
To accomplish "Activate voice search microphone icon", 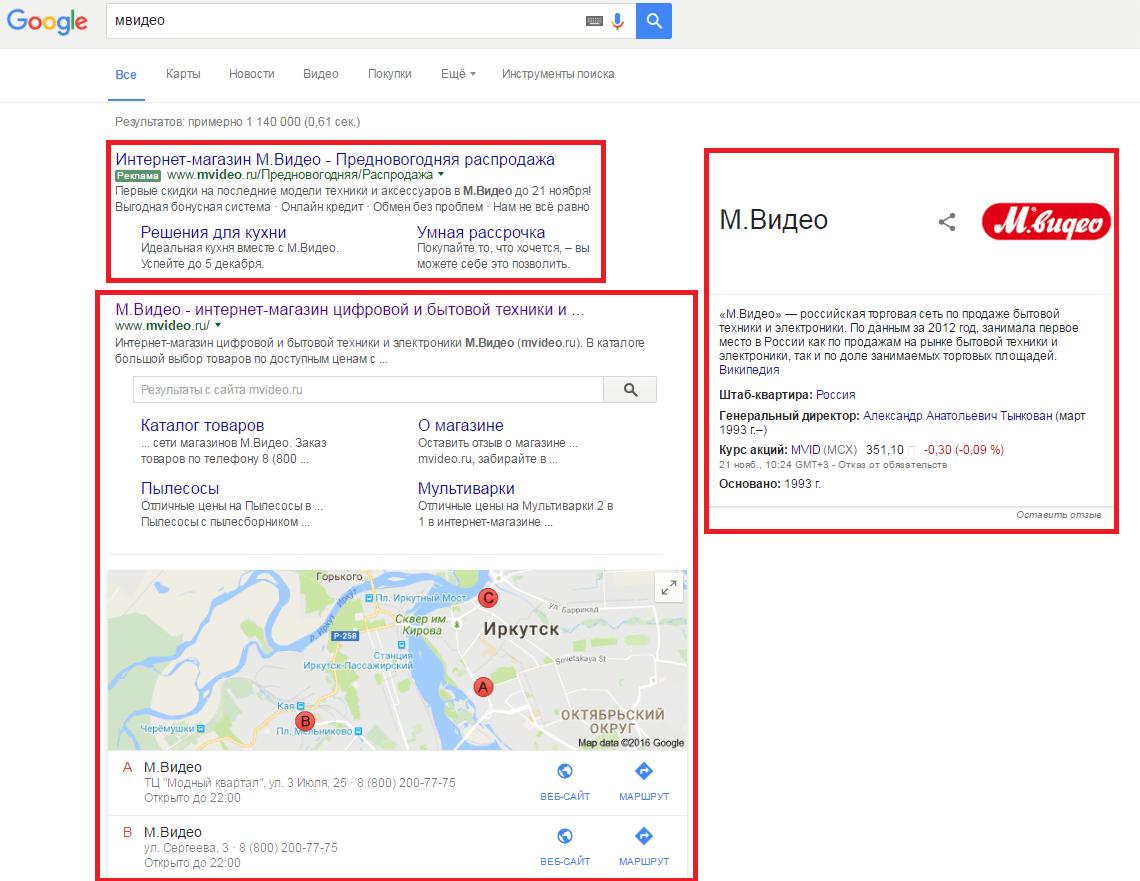I will 618,21.
